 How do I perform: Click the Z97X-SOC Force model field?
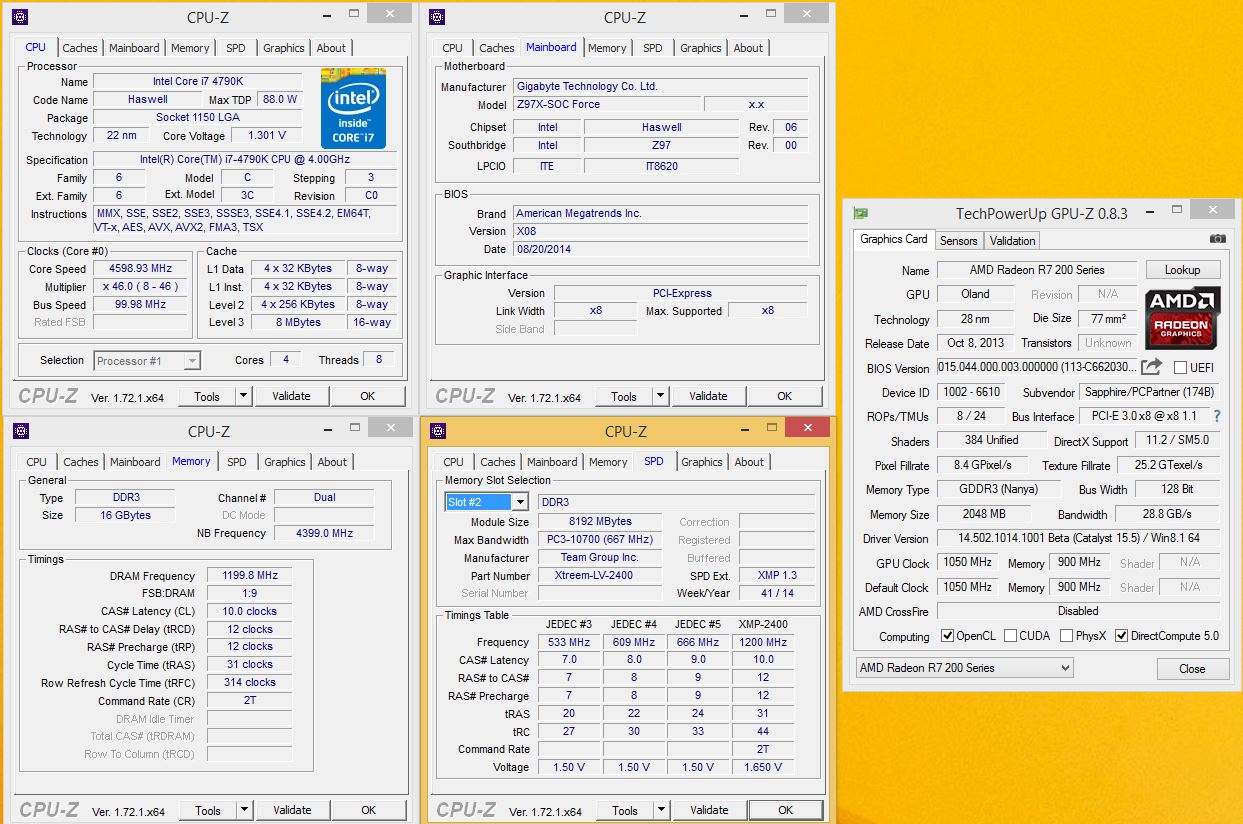coord(605,104)
